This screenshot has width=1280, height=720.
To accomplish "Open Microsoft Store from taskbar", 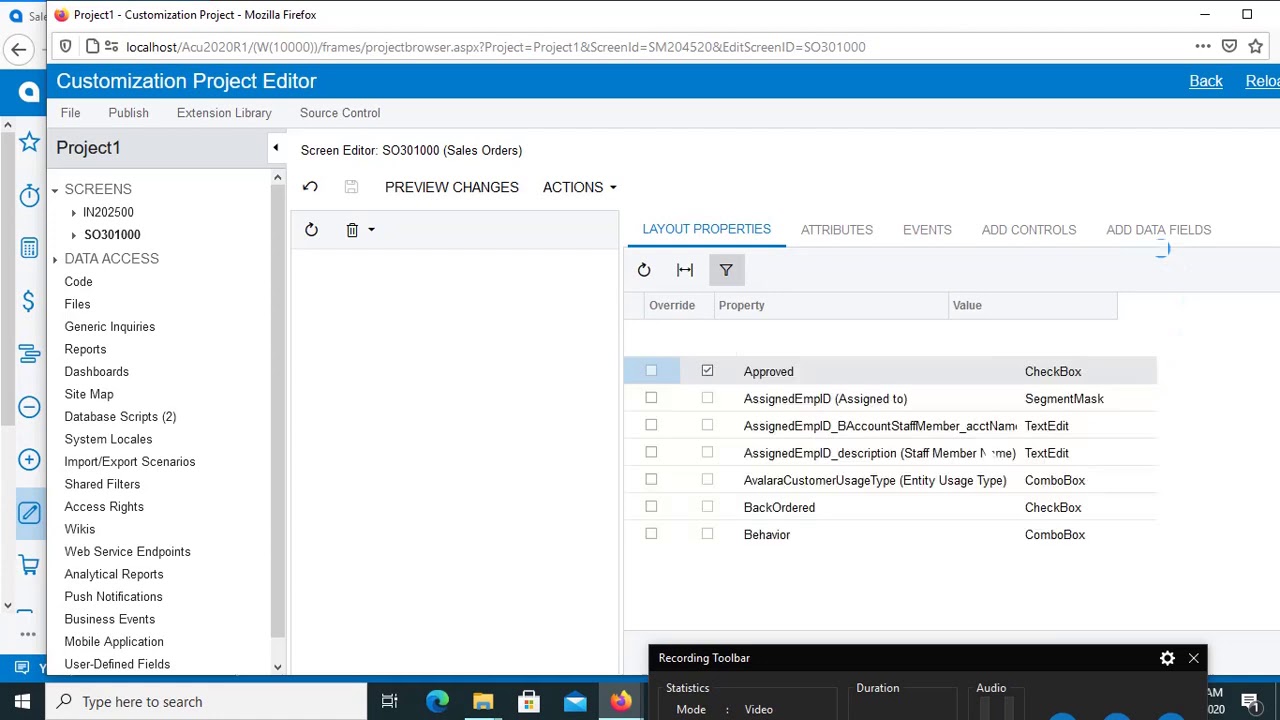I will click(x=529, y=701).
